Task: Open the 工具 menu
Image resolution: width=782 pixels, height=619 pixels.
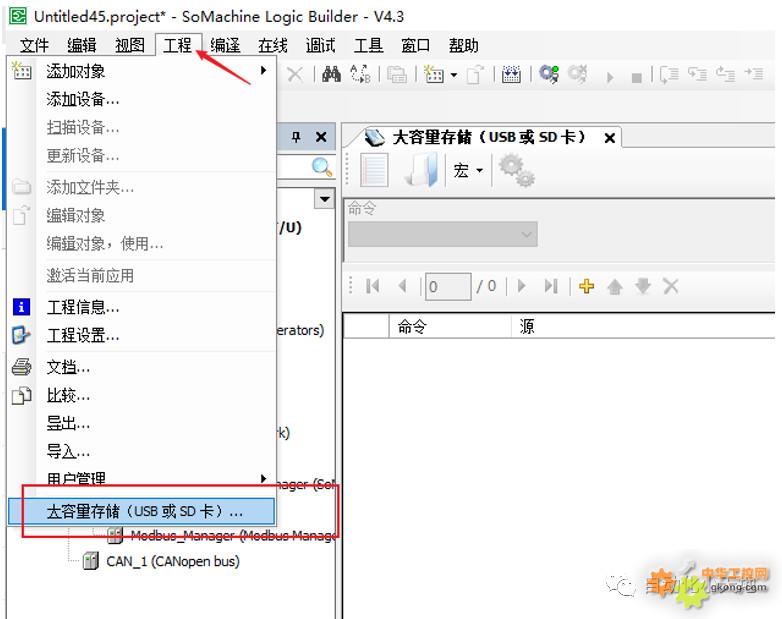Action: pos(368,45)
